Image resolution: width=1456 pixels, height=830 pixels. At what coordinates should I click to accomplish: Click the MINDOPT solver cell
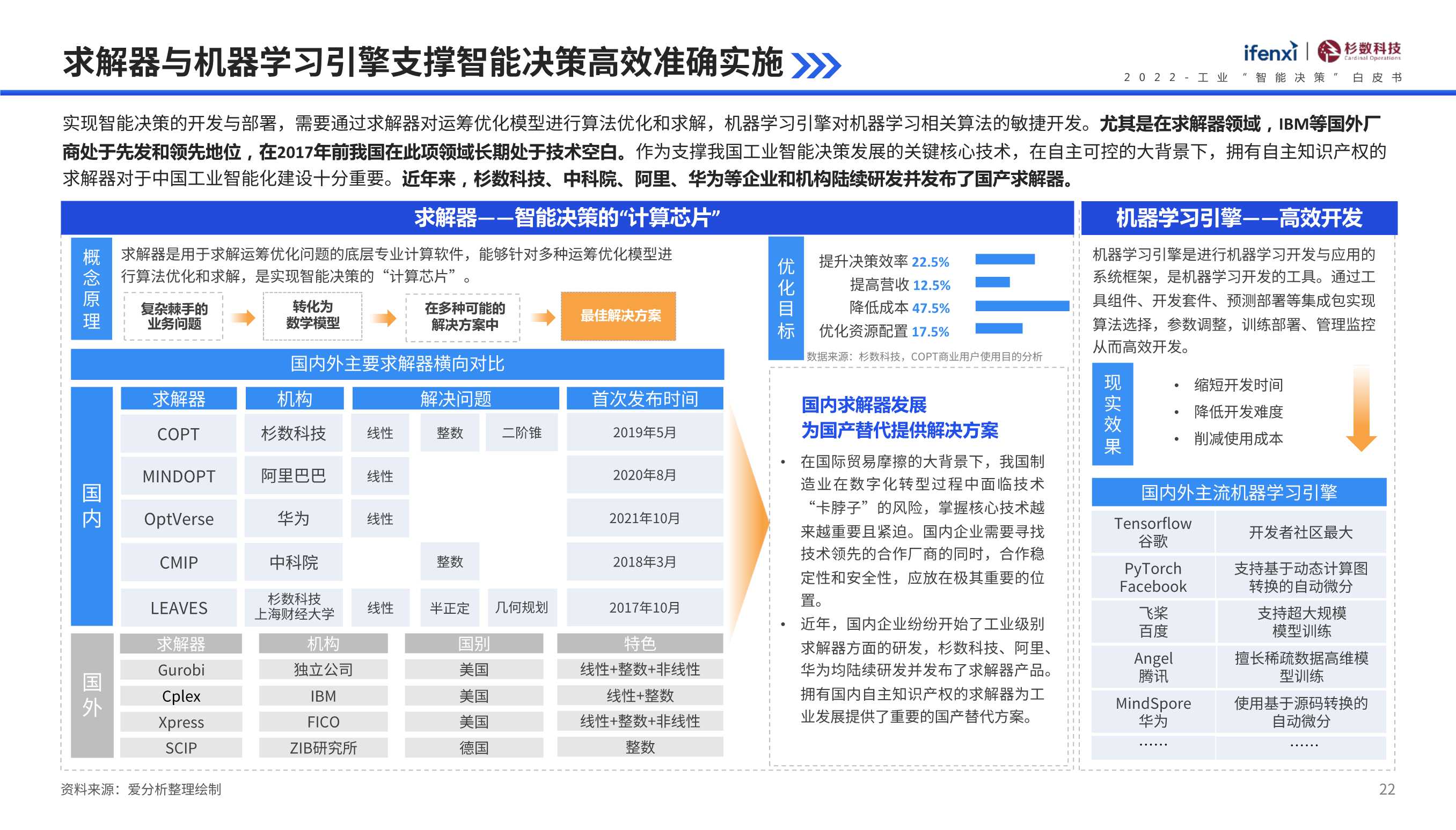(178, 476)
